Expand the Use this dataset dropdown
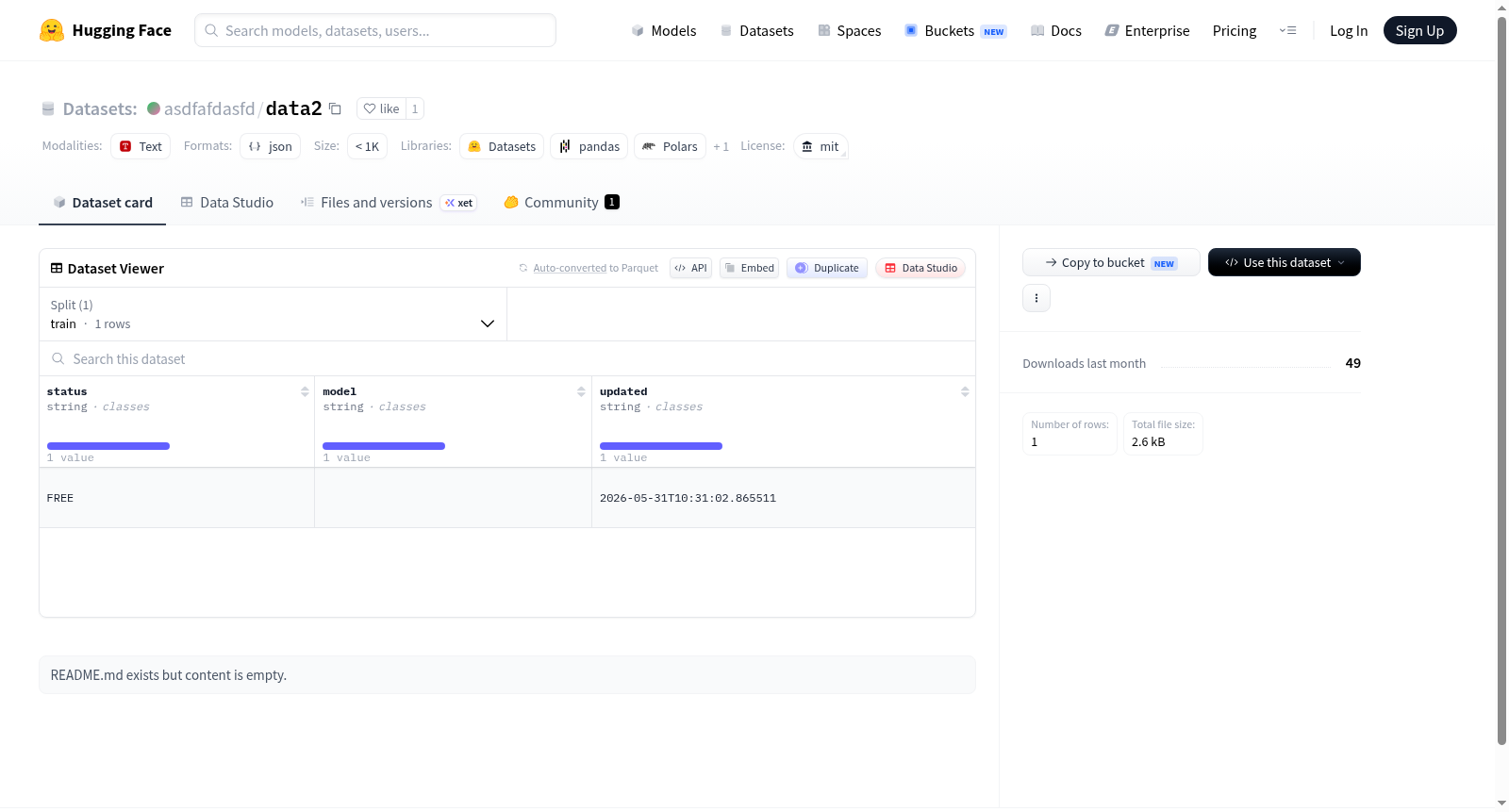The width and height of the screenshot is (1509, 812). coord(1285,262)
